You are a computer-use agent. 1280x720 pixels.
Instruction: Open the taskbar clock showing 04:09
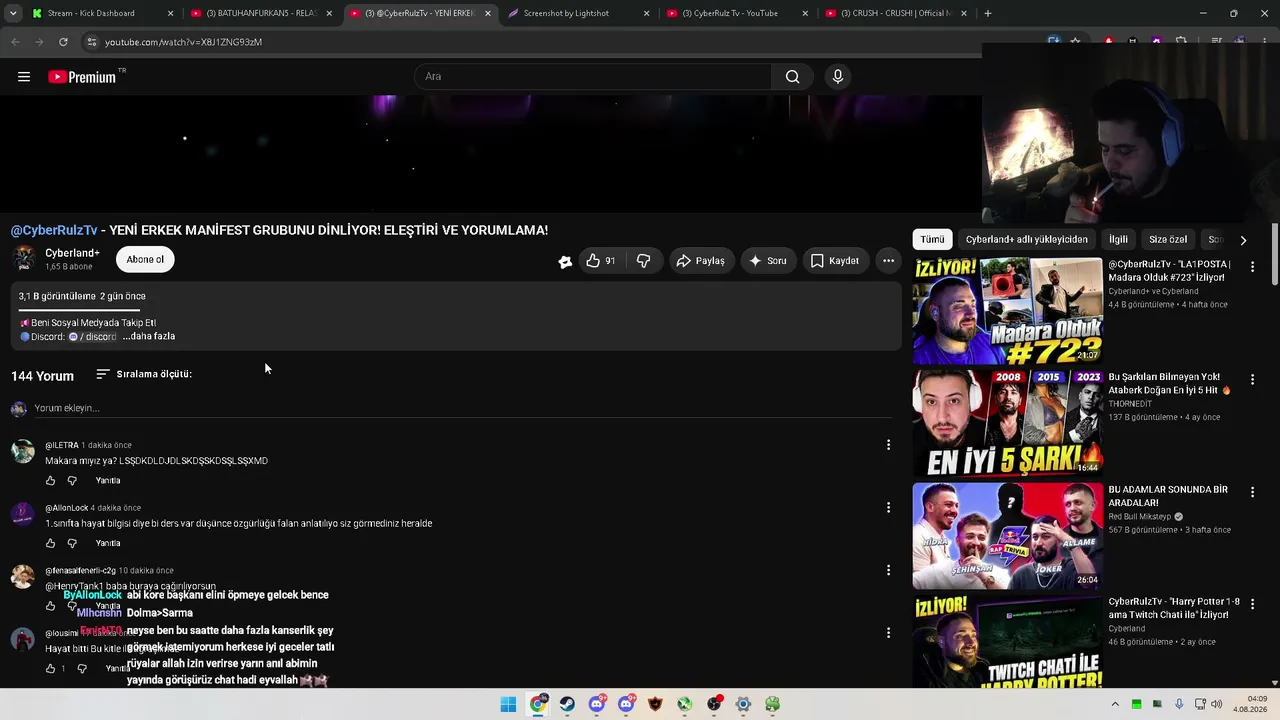click(x=1250, y=704)
